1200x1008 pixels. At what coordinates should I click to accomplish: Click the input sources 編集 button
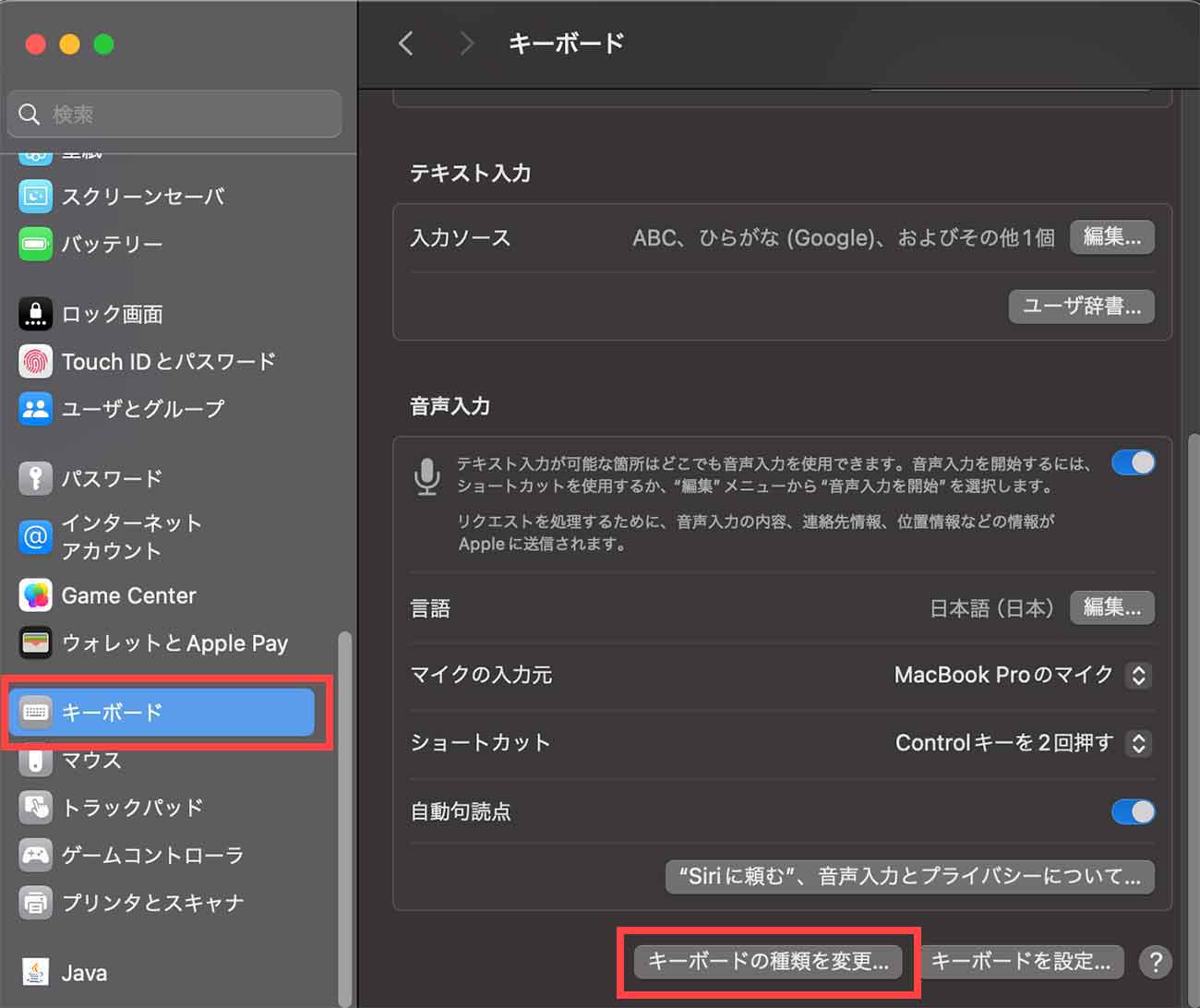pos(1111,237)
